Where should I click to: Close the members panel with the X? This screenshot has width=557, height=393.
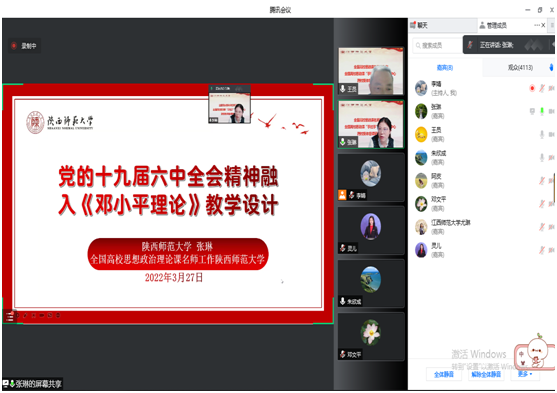coord(543,25)
